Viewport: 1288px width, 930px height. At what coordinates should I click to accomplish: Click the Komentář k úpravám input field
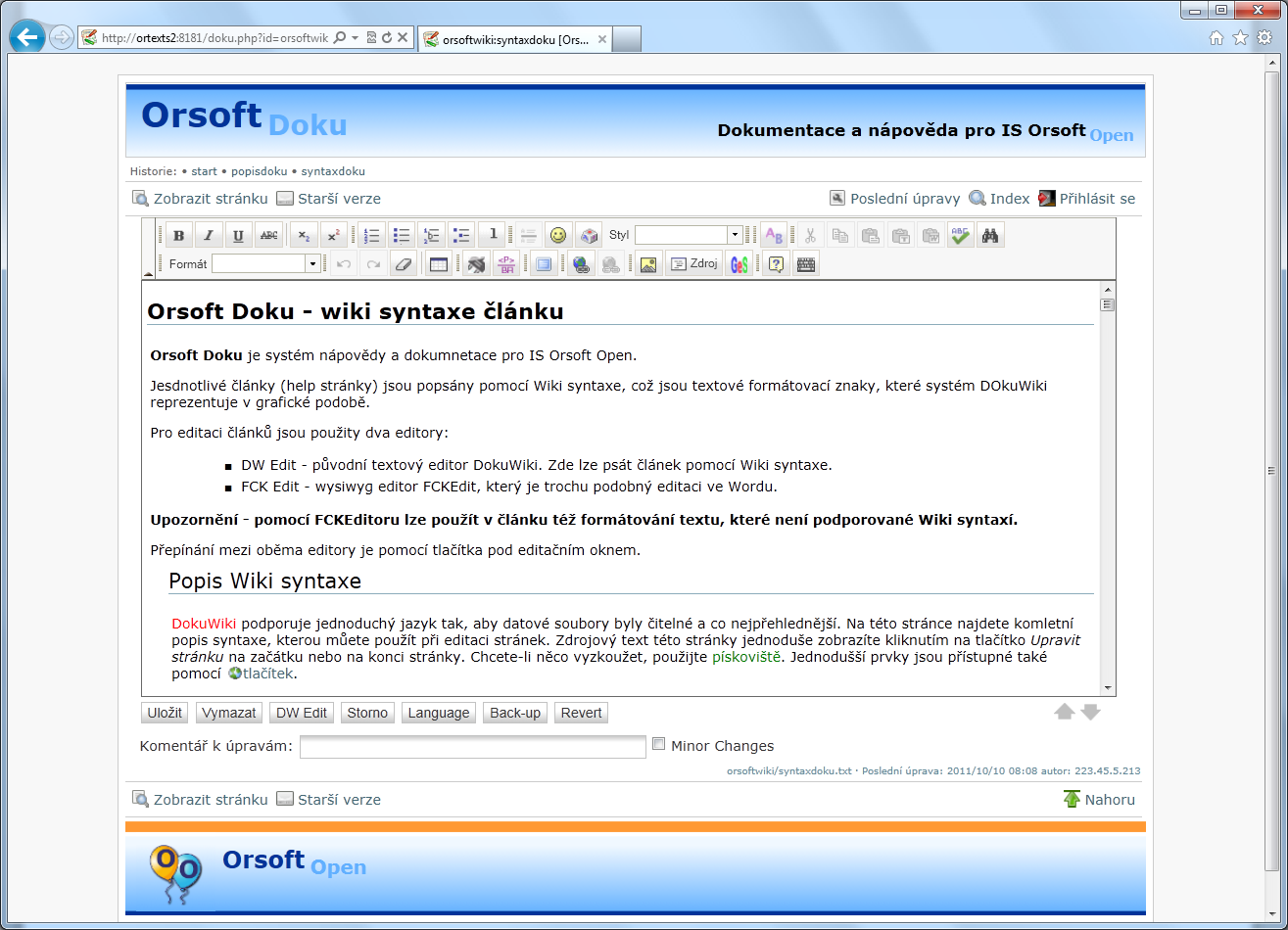pyautogui.click(x=472, y=747)
